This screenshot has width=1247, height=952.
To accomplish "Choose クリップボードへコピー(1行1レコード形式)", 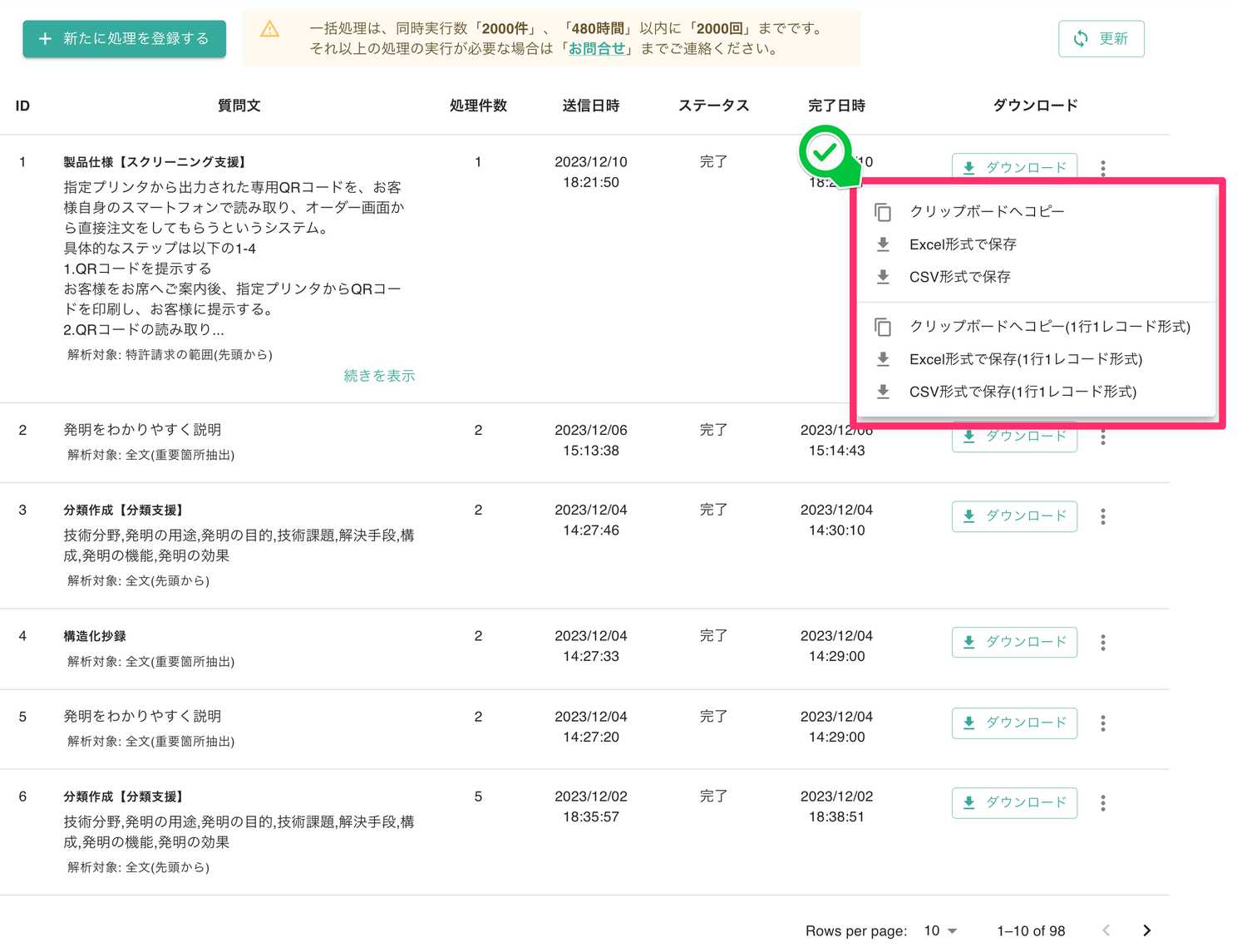I will point(1036,327).
